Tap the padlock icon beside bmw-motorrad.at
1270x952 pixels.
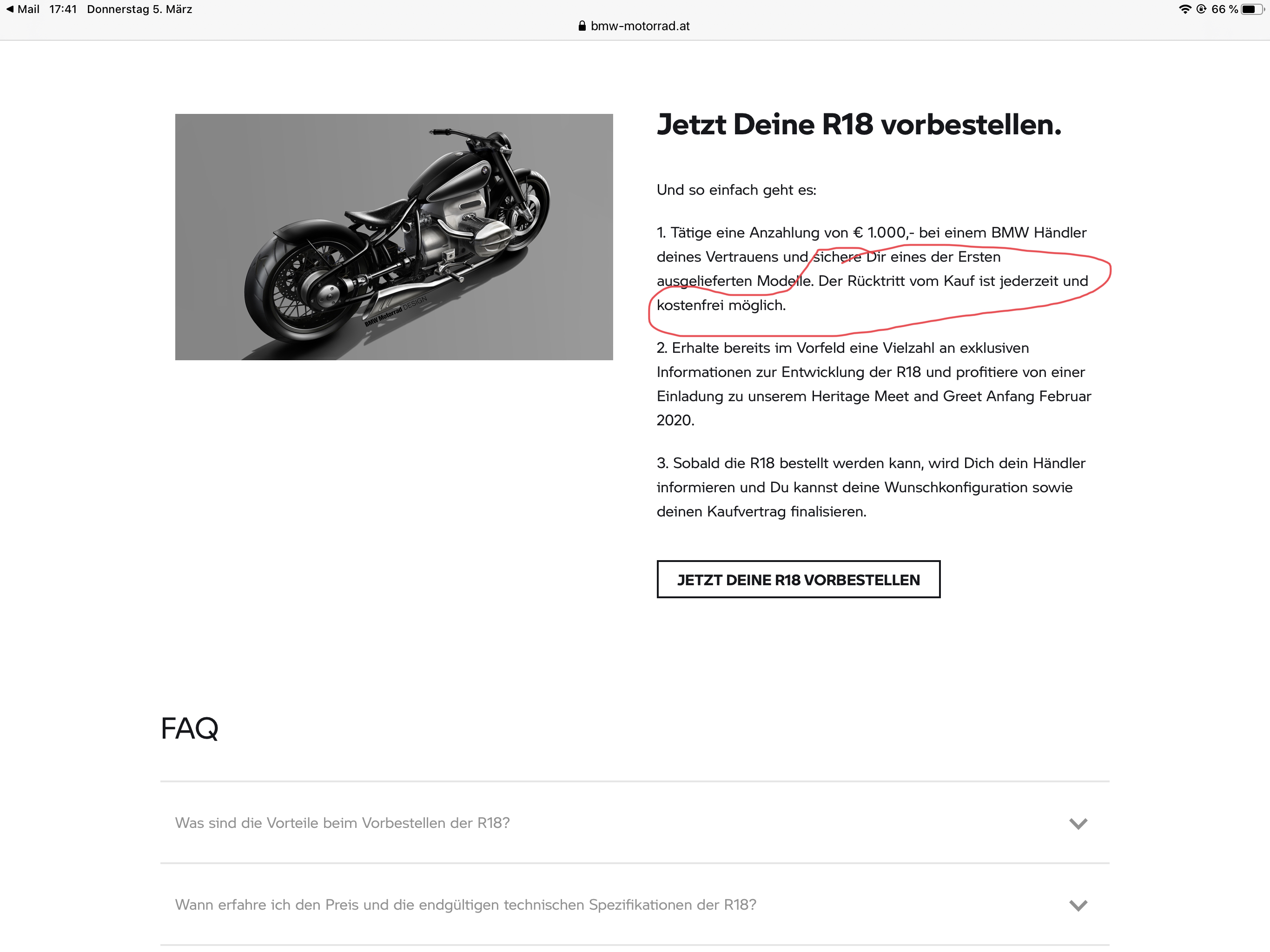(x=582, y=26)
